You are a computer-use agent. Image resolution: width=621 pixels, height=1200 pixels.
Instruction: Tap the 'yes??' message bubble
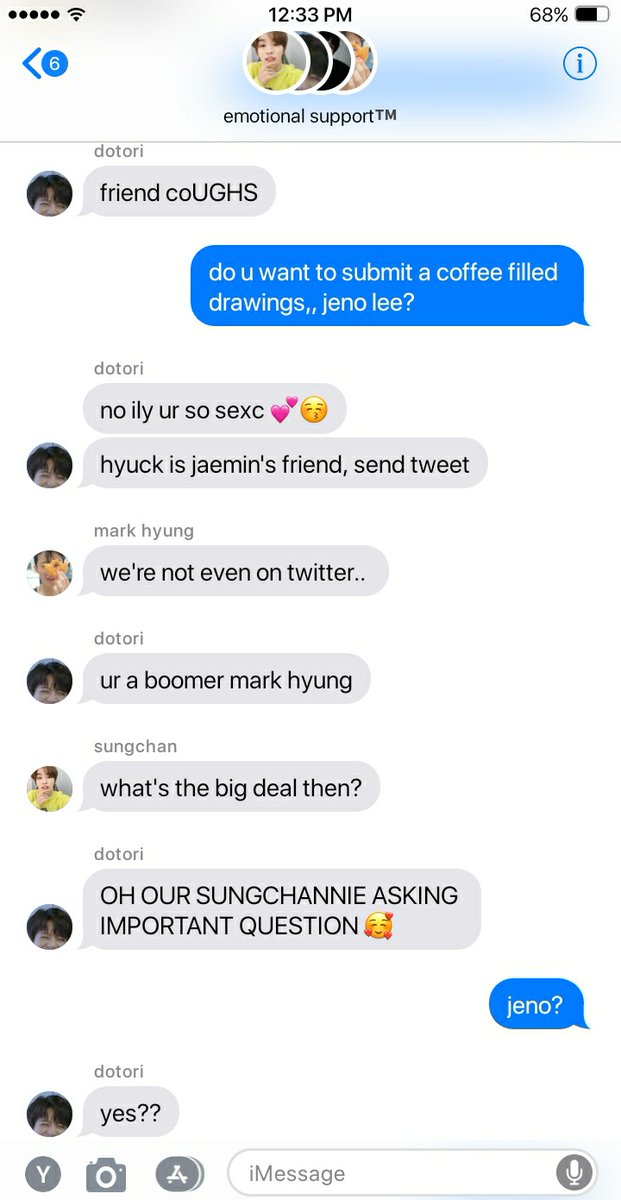click(x=130, y=1112)
